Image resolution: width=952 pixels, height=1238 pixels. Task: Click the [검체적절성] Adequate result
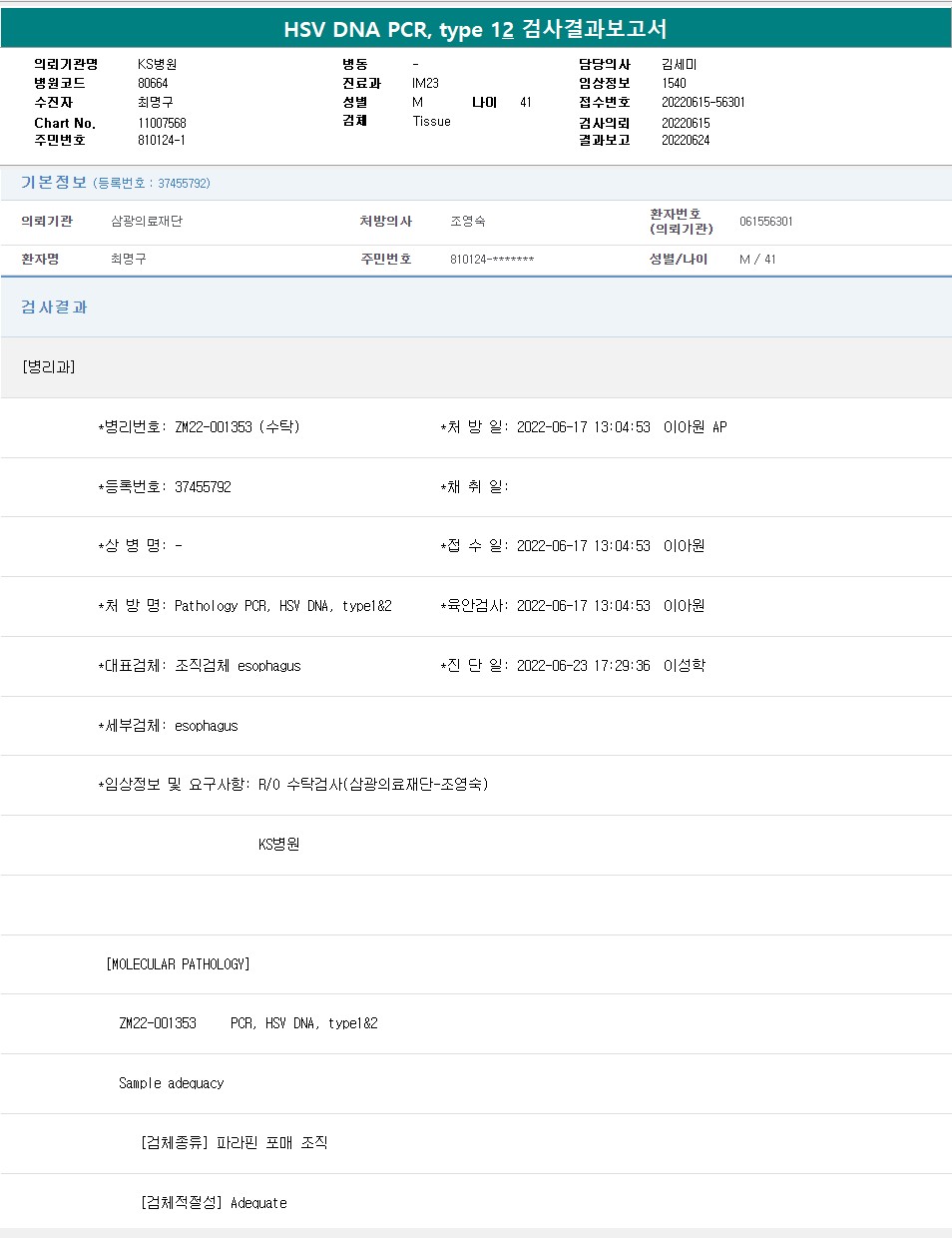214,1203
